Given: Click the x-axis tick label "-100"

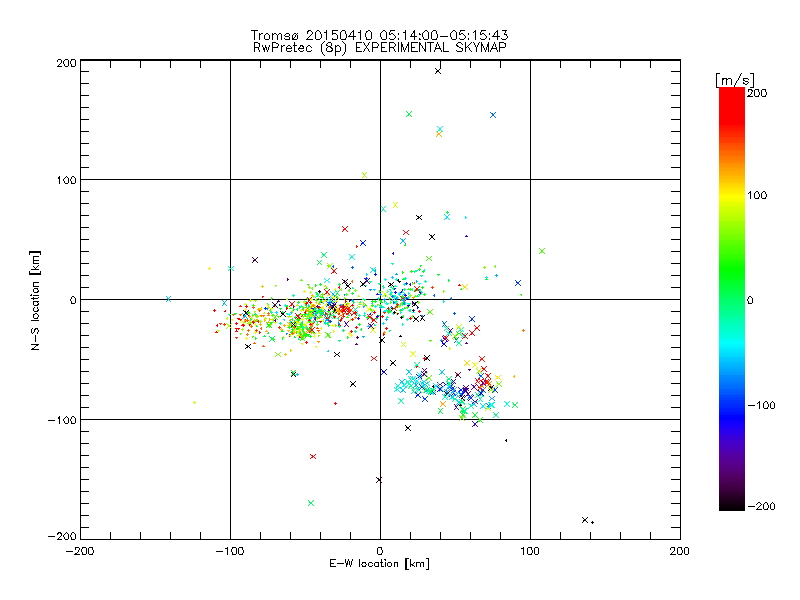Looking at the screenshot, I should click(230, 551).
